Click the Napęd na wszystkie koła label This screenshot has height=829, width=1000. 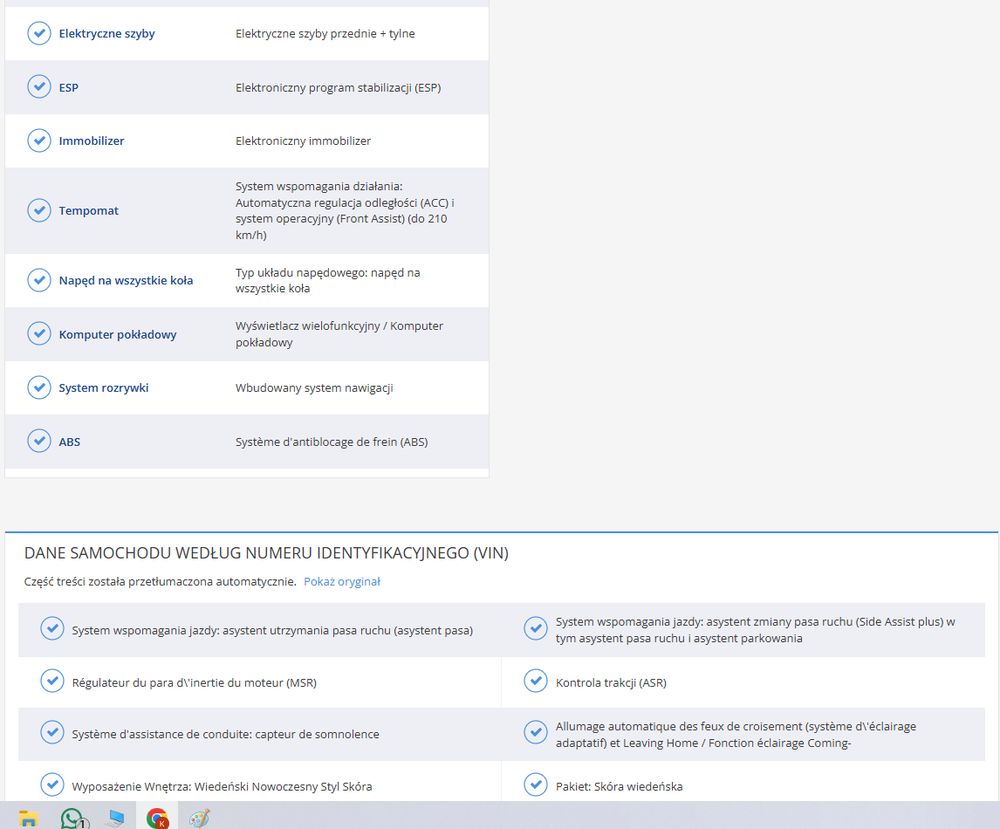pos(126,281)
